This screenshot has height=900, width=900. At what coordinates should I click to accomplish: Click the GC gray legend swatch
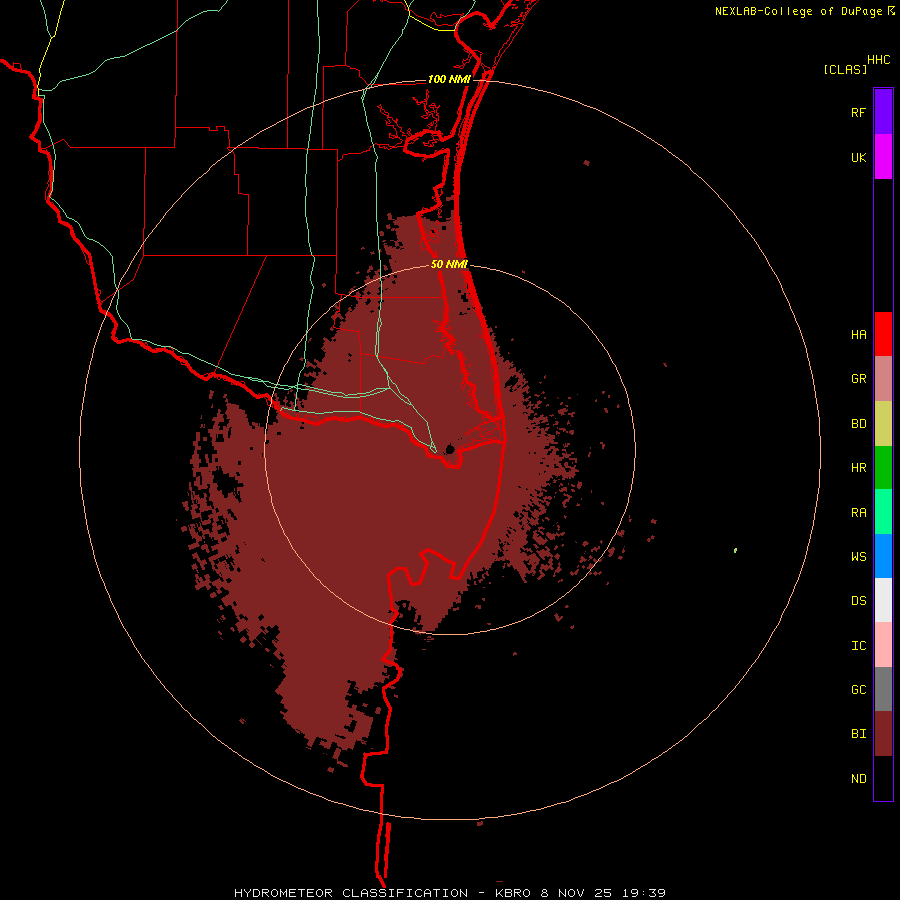coord(883,689)
